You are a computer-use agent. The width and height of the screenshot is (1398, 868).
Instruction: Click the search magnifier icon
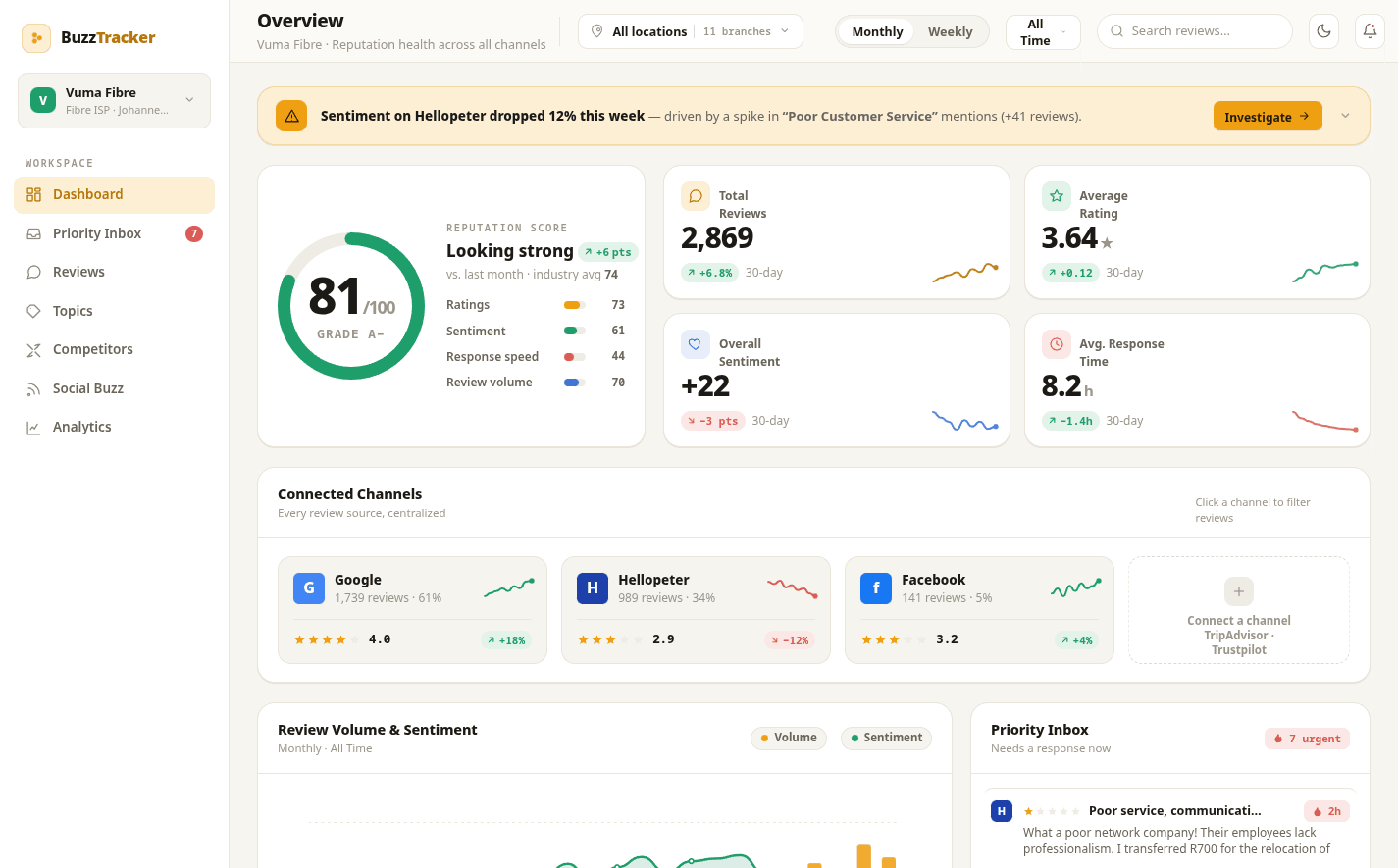click(1116, 31)
